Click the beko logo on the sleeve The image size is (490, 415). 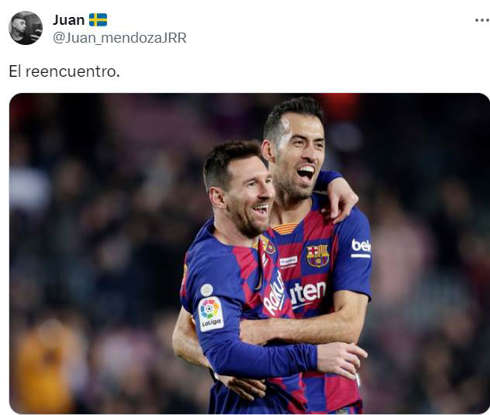point(361,248)
